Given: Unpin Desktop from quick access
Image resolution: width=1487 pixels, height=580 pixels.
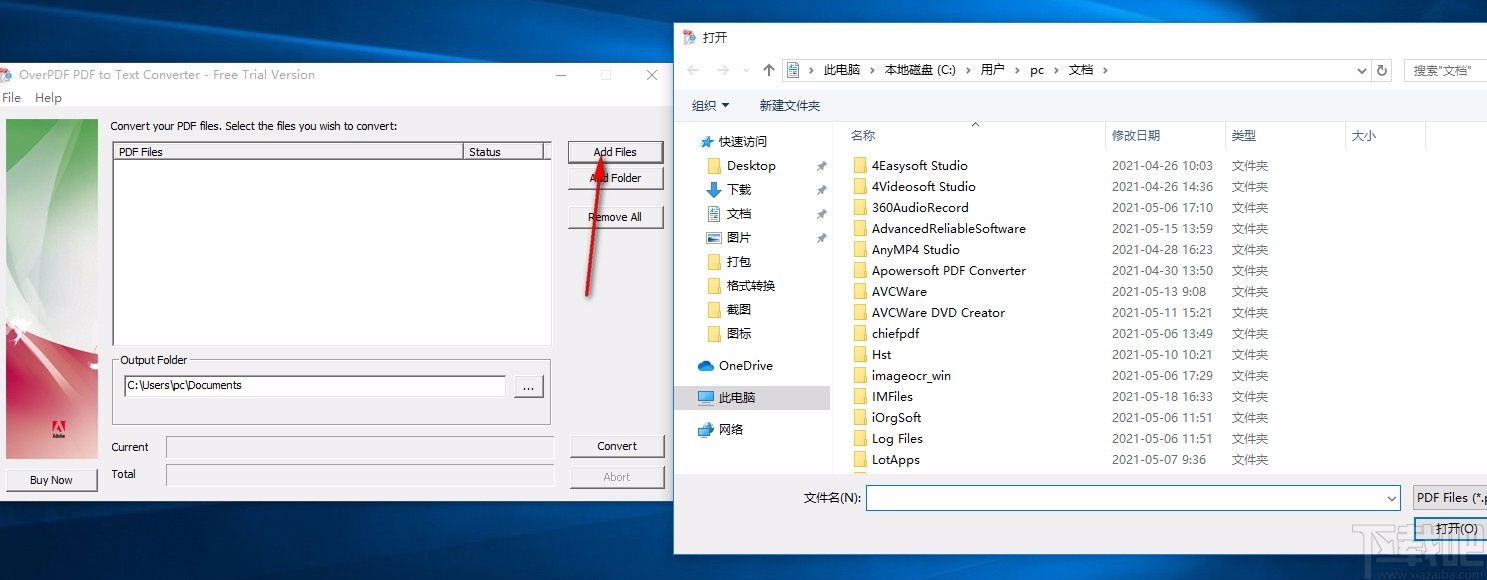Looking at the screenshot, I should tap(821, 165).
